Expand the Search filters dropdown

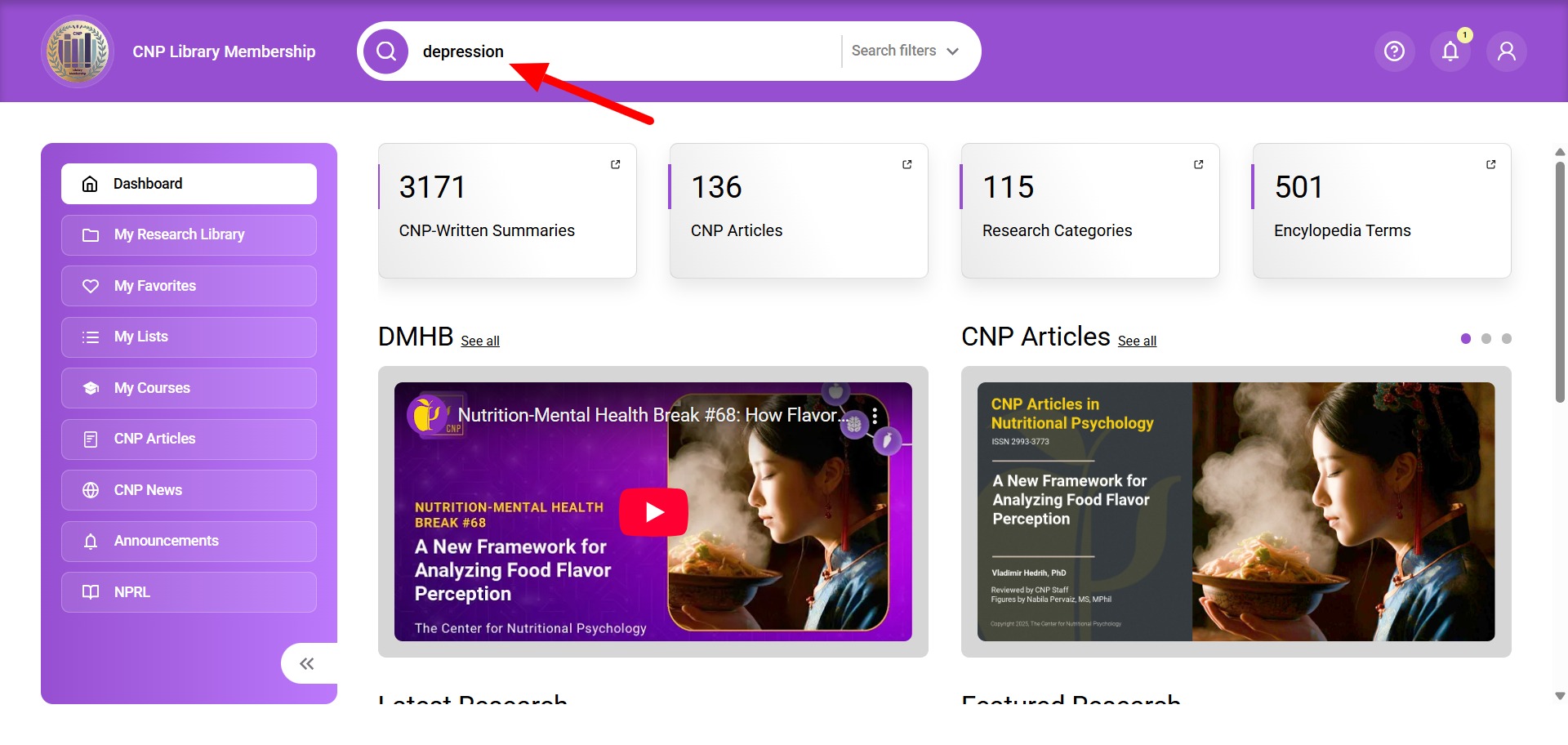pyautogui.click(x=905, y=51)
